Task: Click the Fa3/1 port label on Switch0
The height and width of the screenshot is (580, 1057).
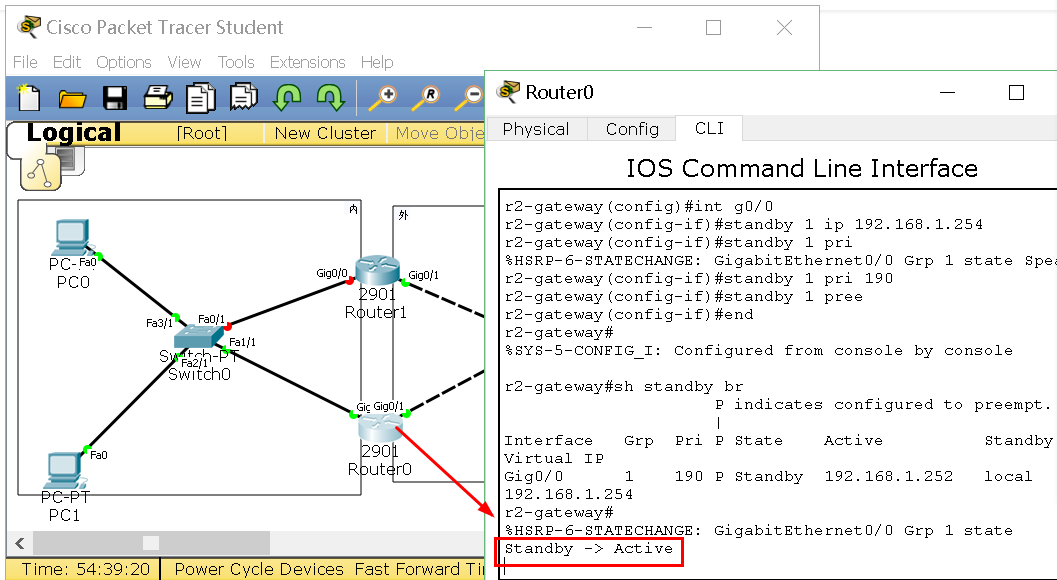Action: click(x=159, y=323)
